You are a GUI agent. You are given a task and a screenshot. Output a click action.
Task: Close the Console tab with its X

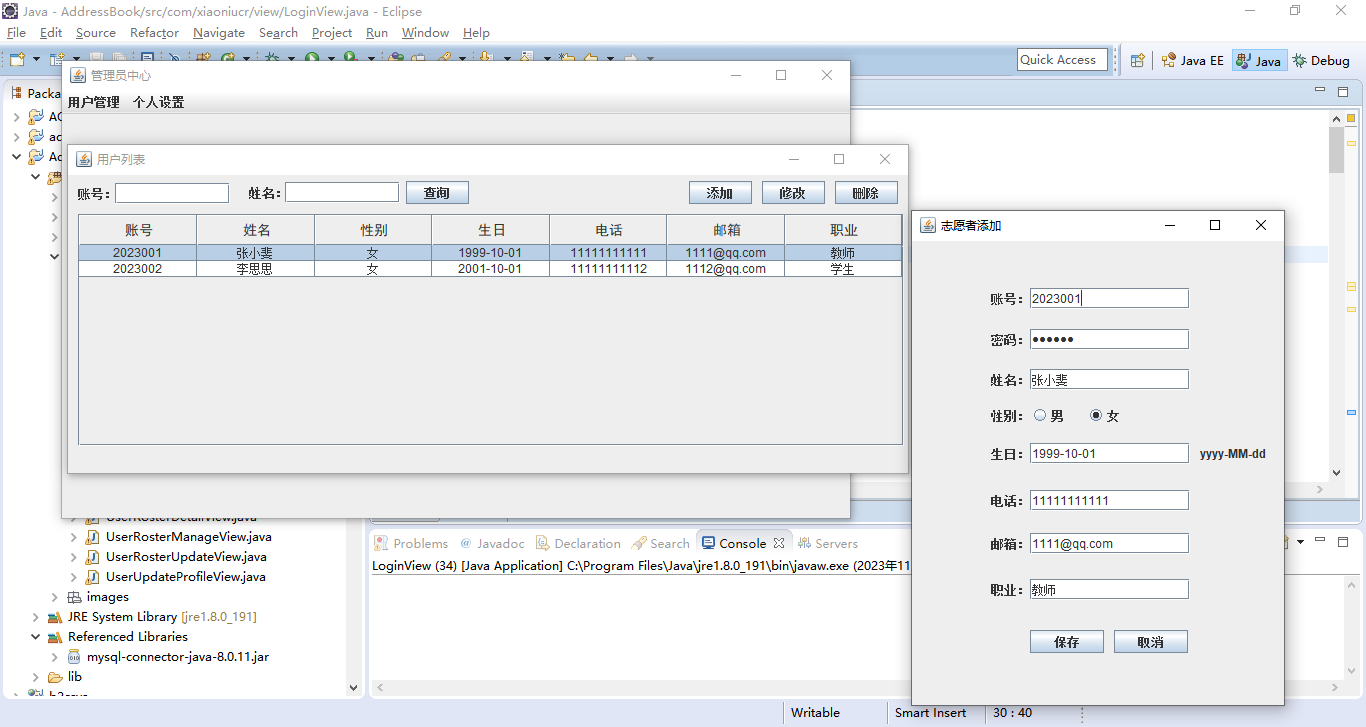[779, 543]
